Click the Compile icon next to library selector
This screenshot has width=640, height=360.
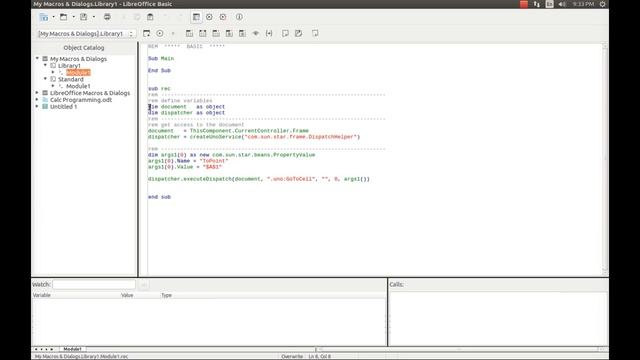[147, 33]
